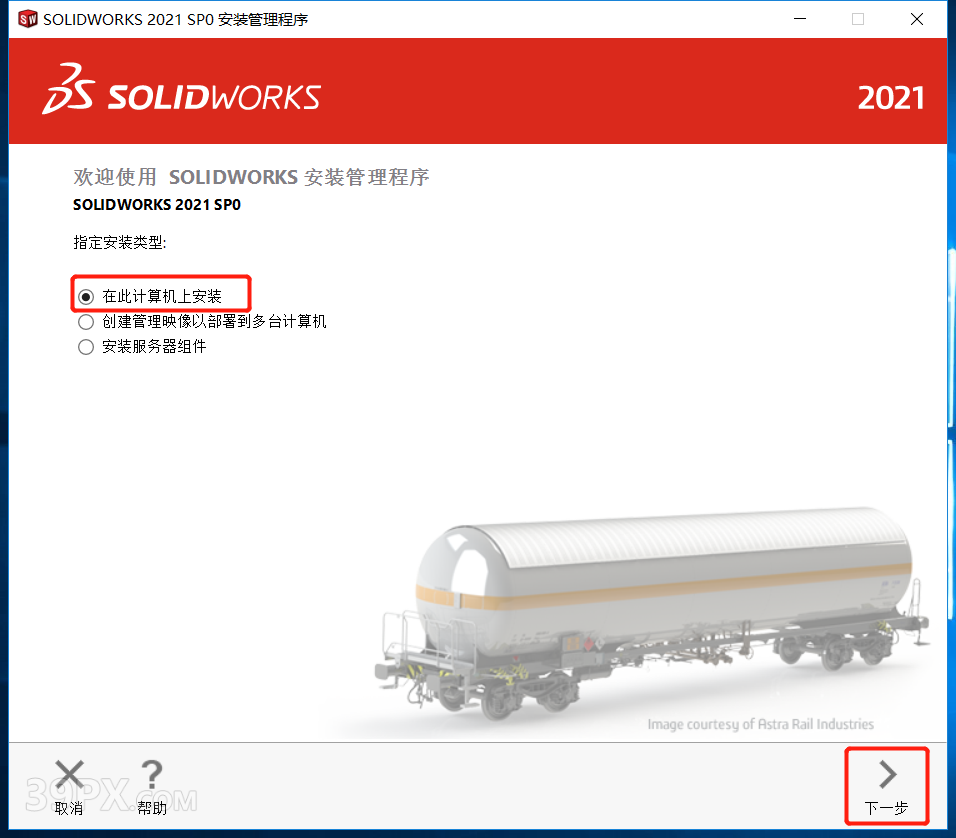Click the tank rail car image
The width and height of the screenshot is (956, 838).
pyautogui.click(x=651, y=613)
